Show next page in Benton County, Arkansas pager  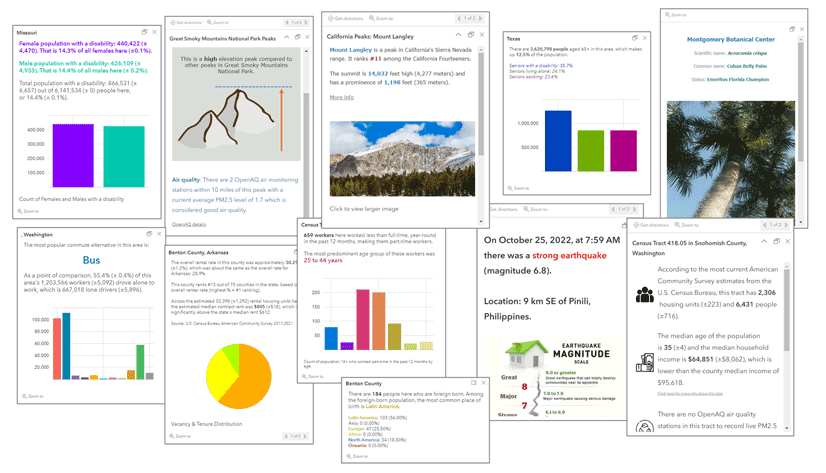[305, 436]
